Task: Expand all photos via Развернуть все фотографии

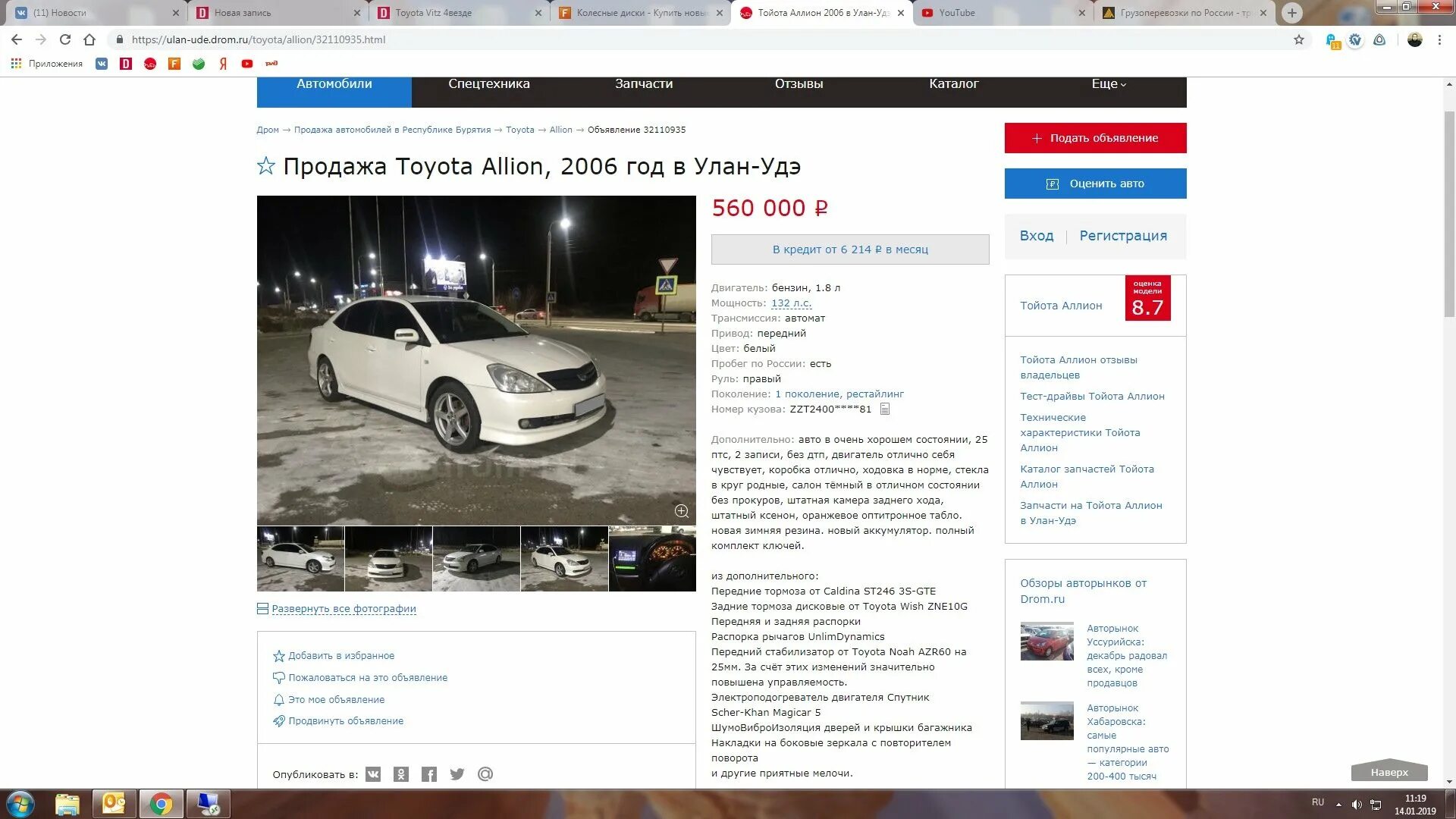Action: [344, 609]
